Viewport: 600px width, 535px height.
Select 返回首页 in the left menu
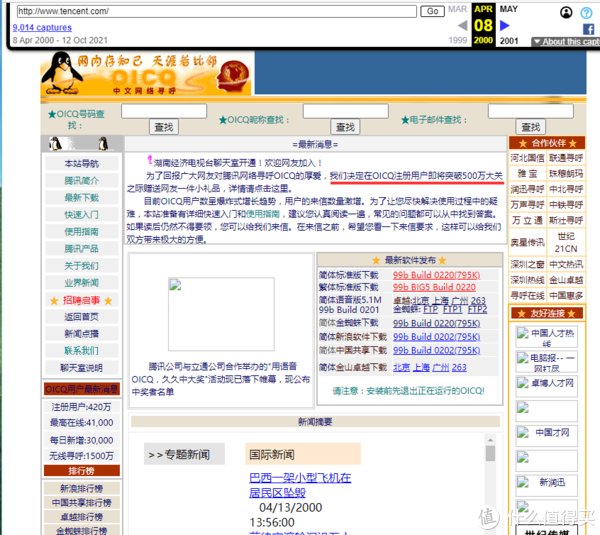pos(82,317)
